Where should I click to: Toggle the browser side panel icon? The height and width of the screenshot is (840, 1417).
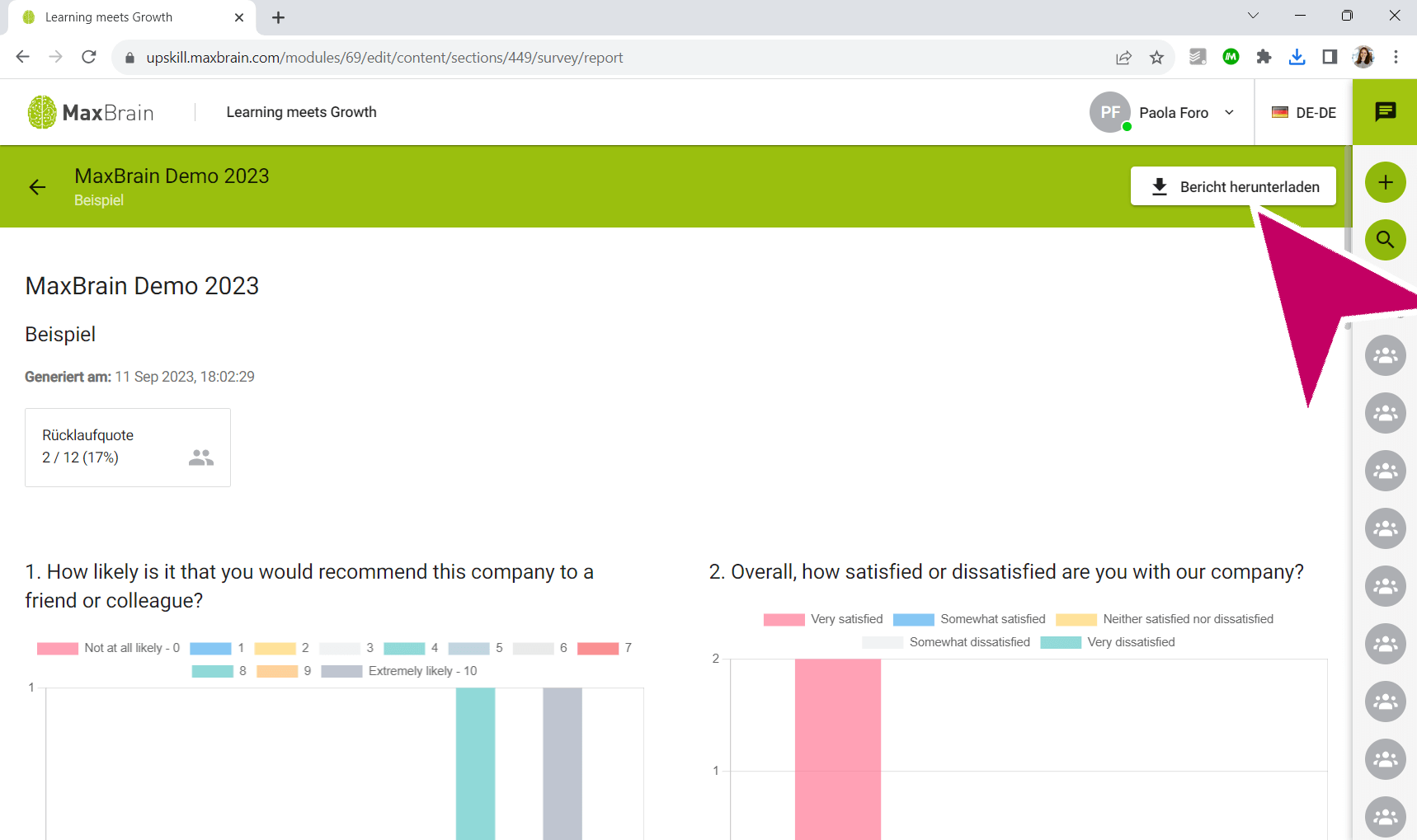point(1330,57)
